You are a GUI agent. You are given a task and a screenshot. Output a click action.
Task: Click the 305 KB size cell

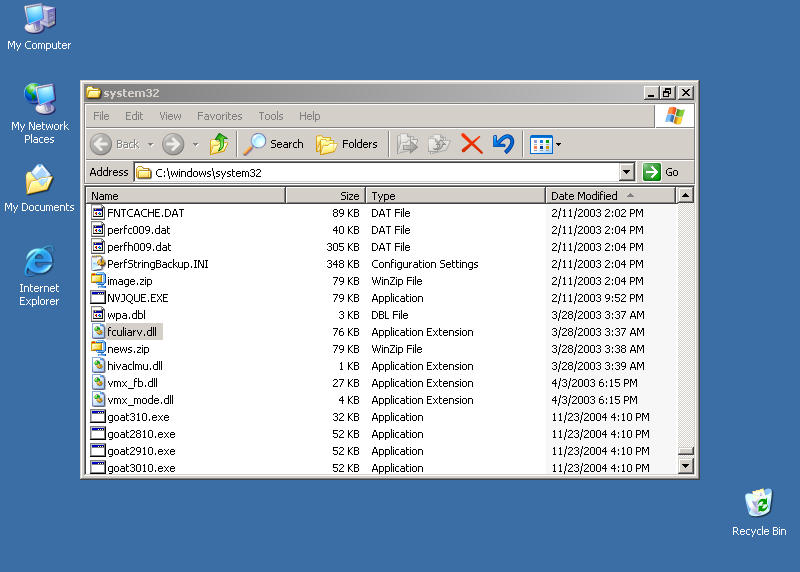[343, 247]
